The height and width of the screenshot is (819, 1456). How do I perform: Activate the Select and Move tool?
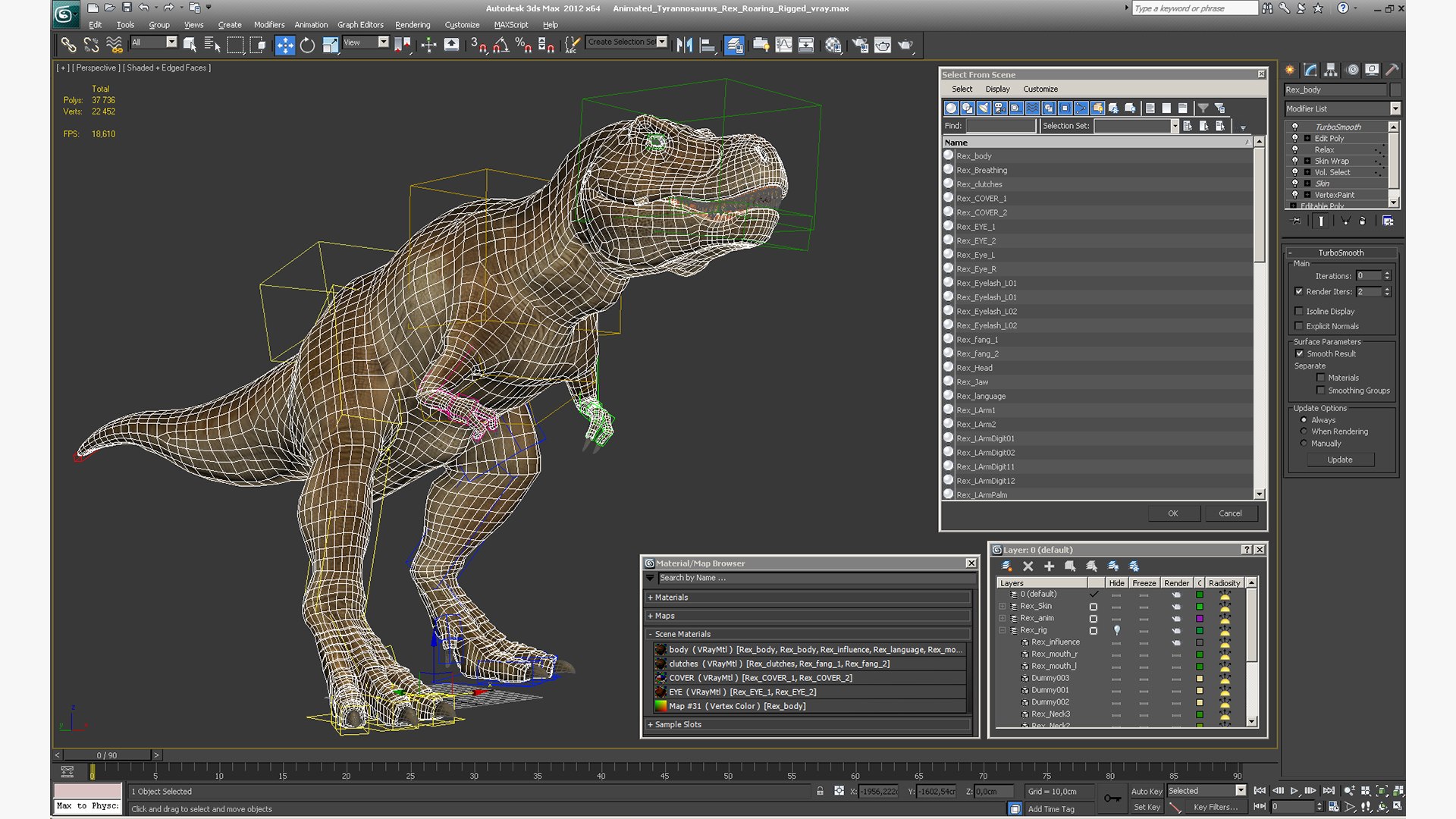tap(284, 45)
